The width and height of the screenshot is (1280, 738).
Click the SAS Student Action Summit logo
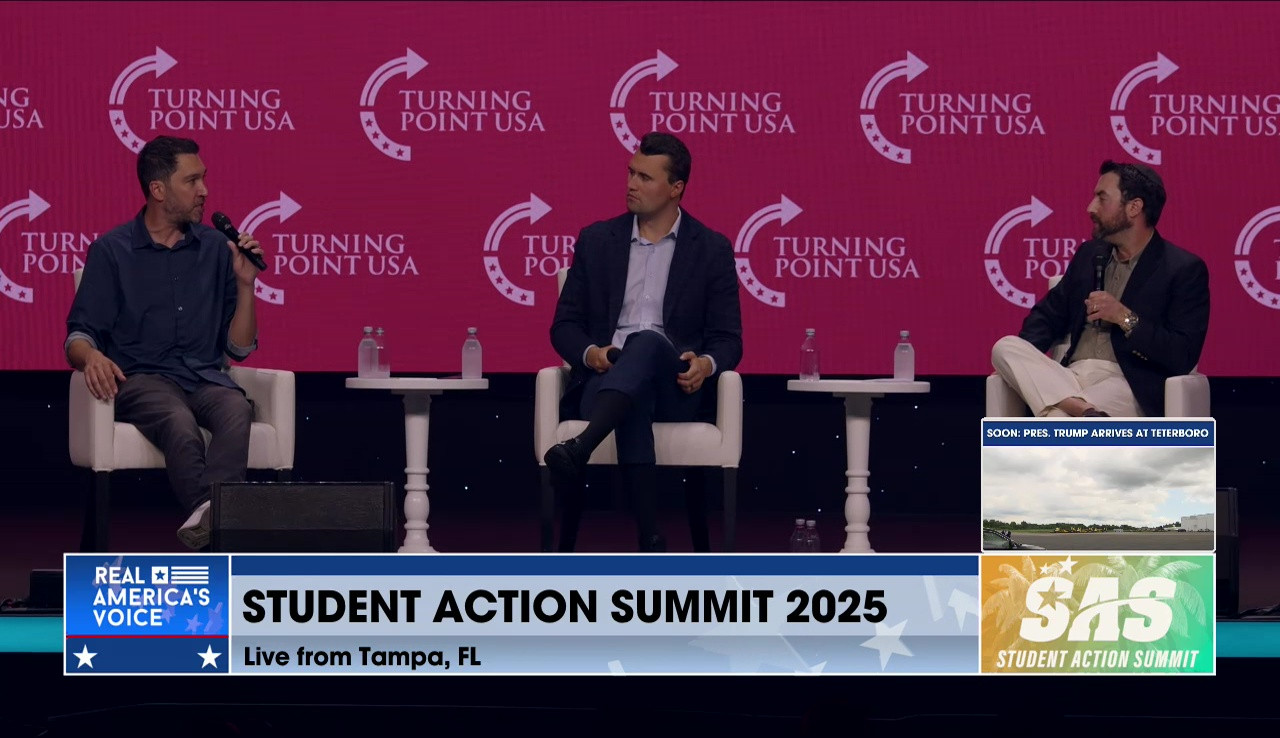1097,614
